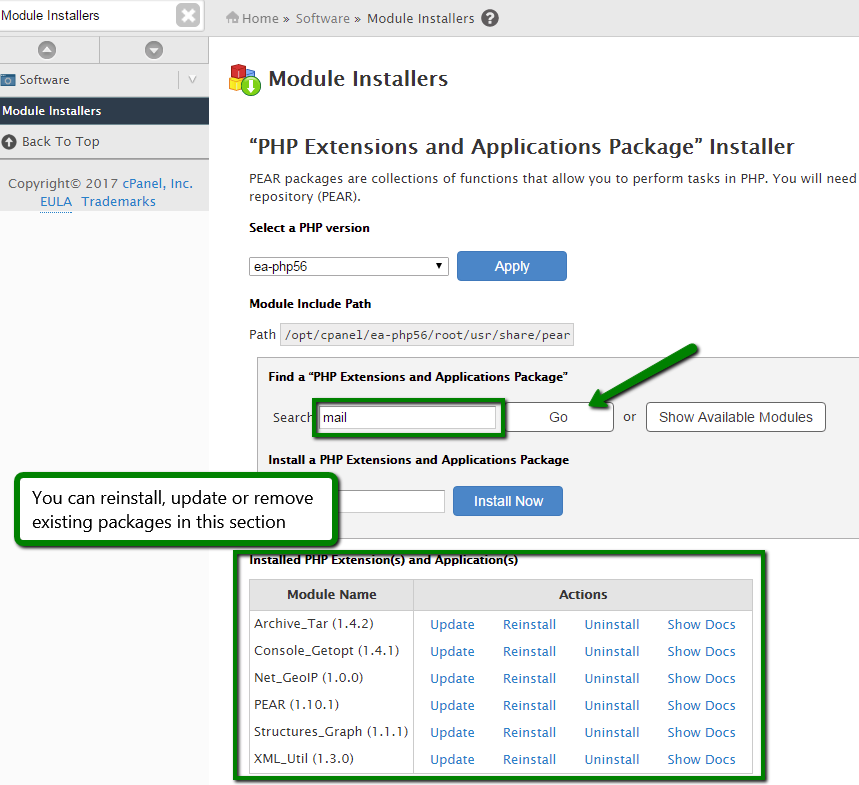Click the Module Installers page icon

(244, 79)
